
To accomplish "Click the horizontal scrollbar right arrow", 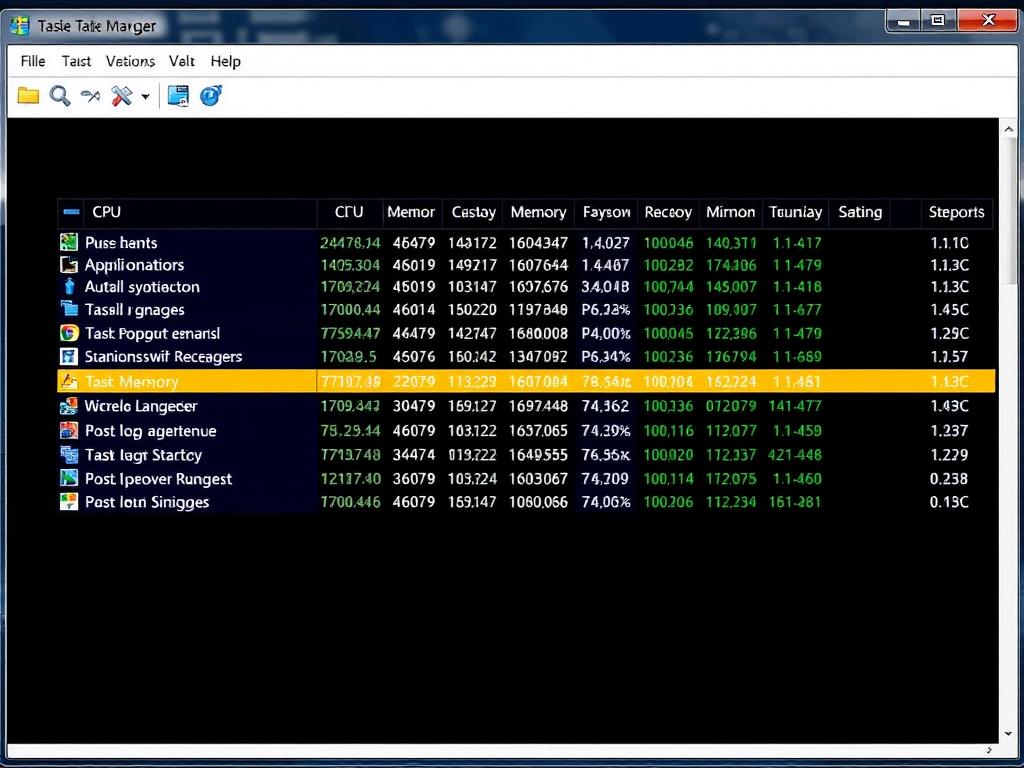I will click(989, 750).
